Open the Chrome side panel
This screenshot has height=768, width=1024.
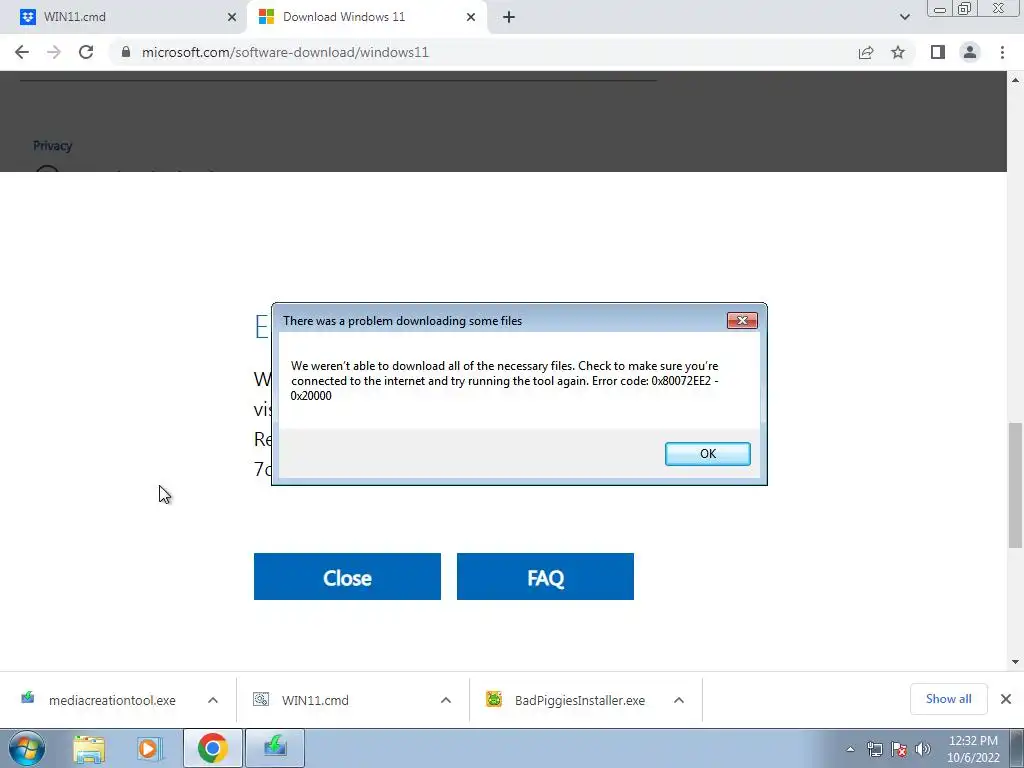(x=938, y=52)
